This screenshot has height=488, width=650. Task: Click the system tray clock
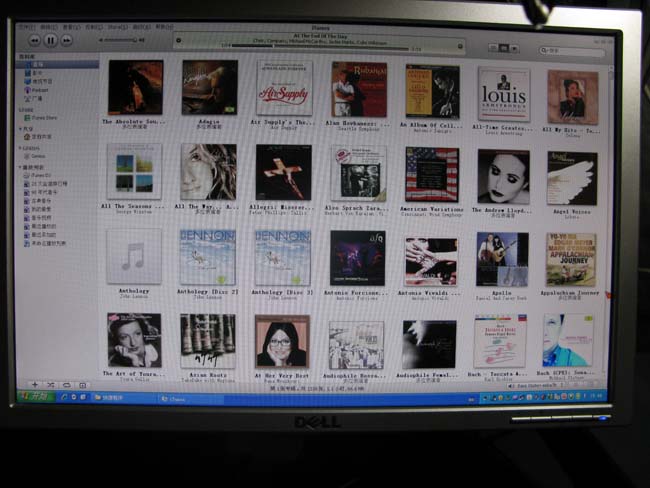coord(597,397)
